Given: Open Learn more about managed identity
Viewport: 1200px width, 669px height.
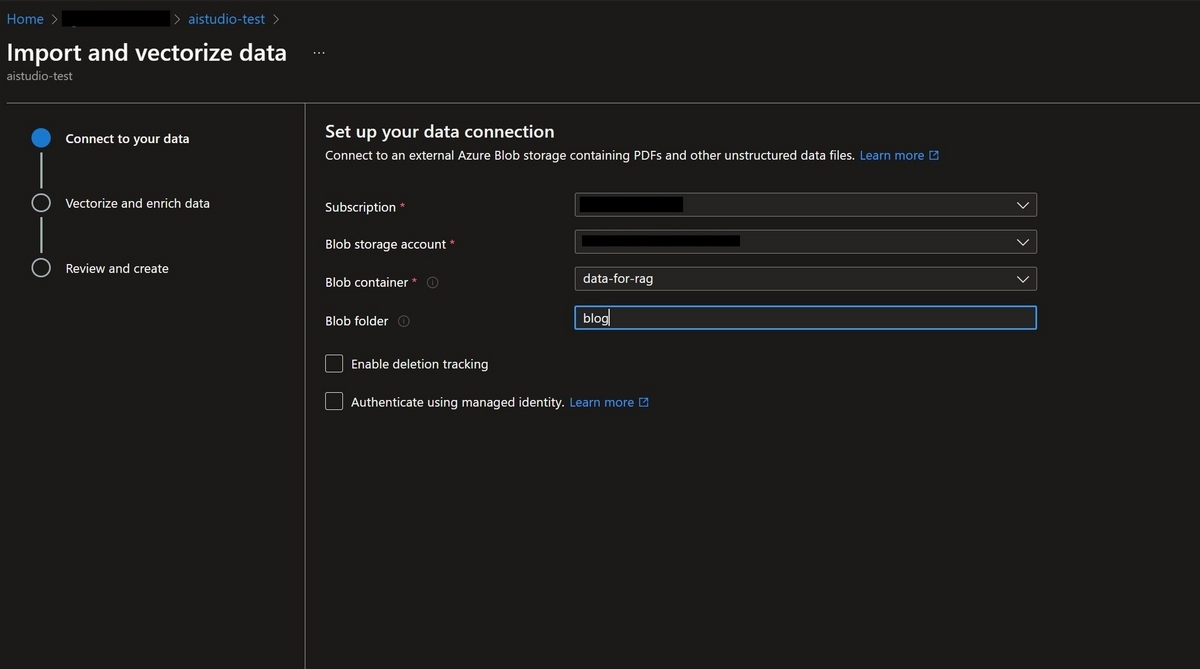Looking at the screenshot, I should 601,403.
